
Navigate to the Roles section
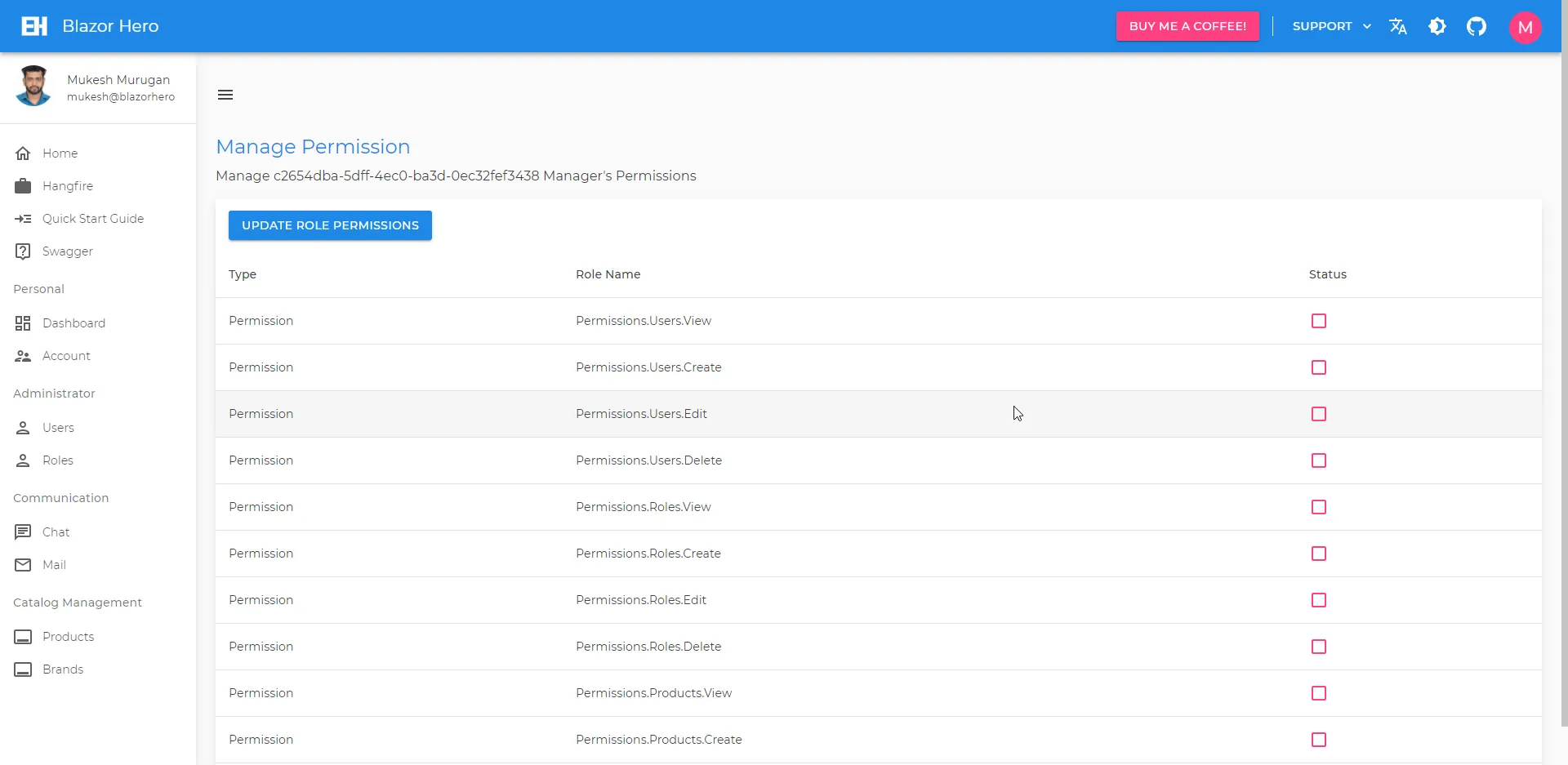coord(57,460)
